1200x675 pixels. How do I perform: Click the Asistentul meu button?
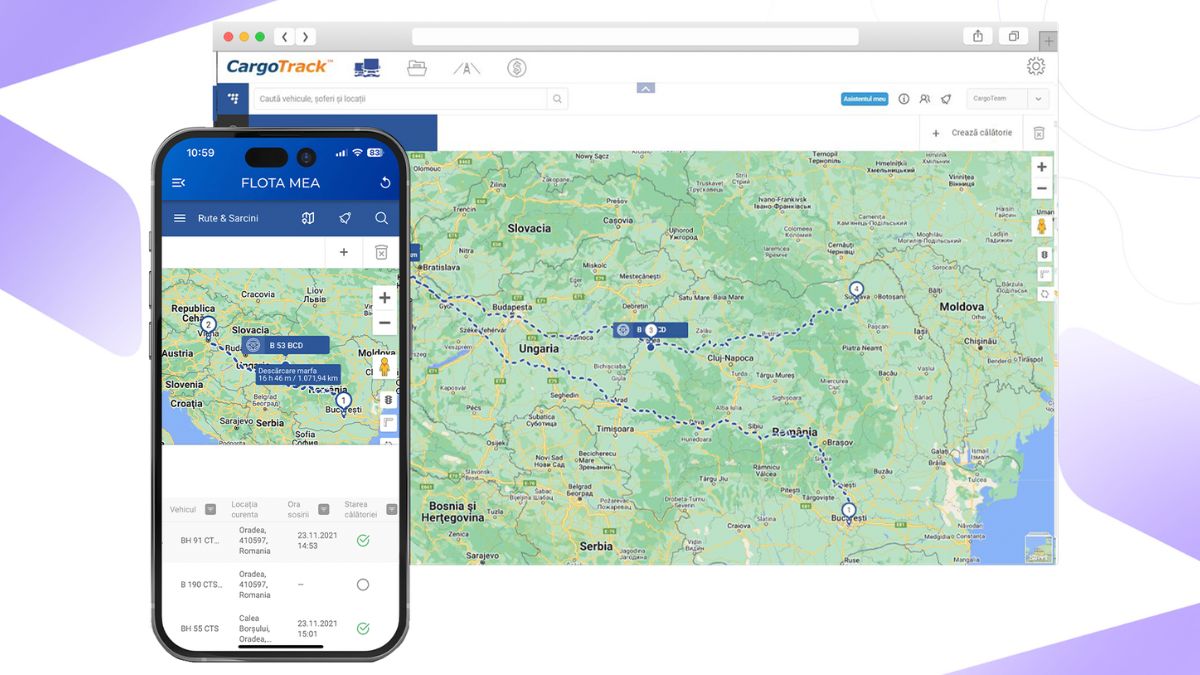click(x=864, y=99)
